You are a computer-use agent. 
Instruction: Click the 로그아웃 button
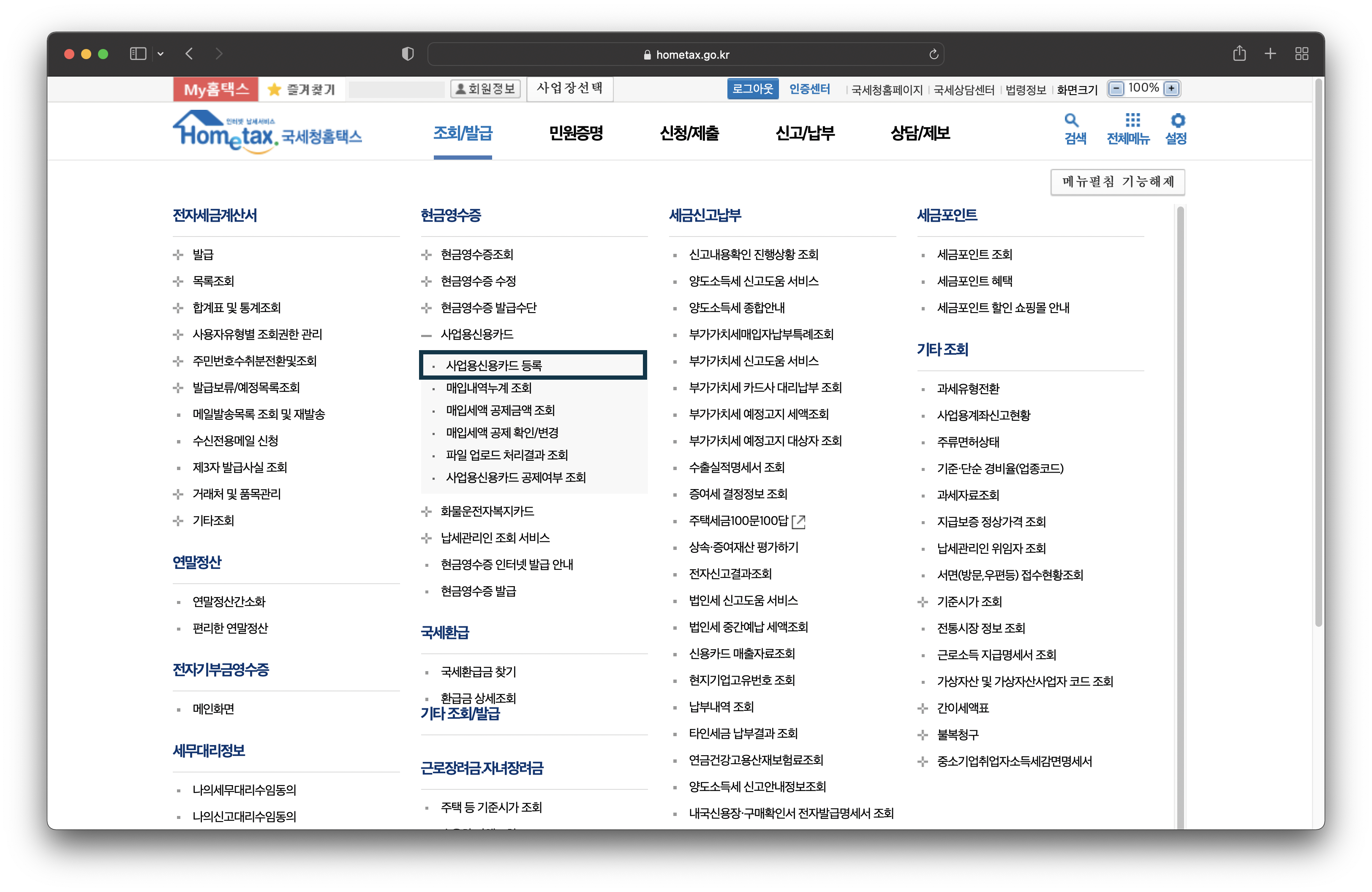pos(752,88)
